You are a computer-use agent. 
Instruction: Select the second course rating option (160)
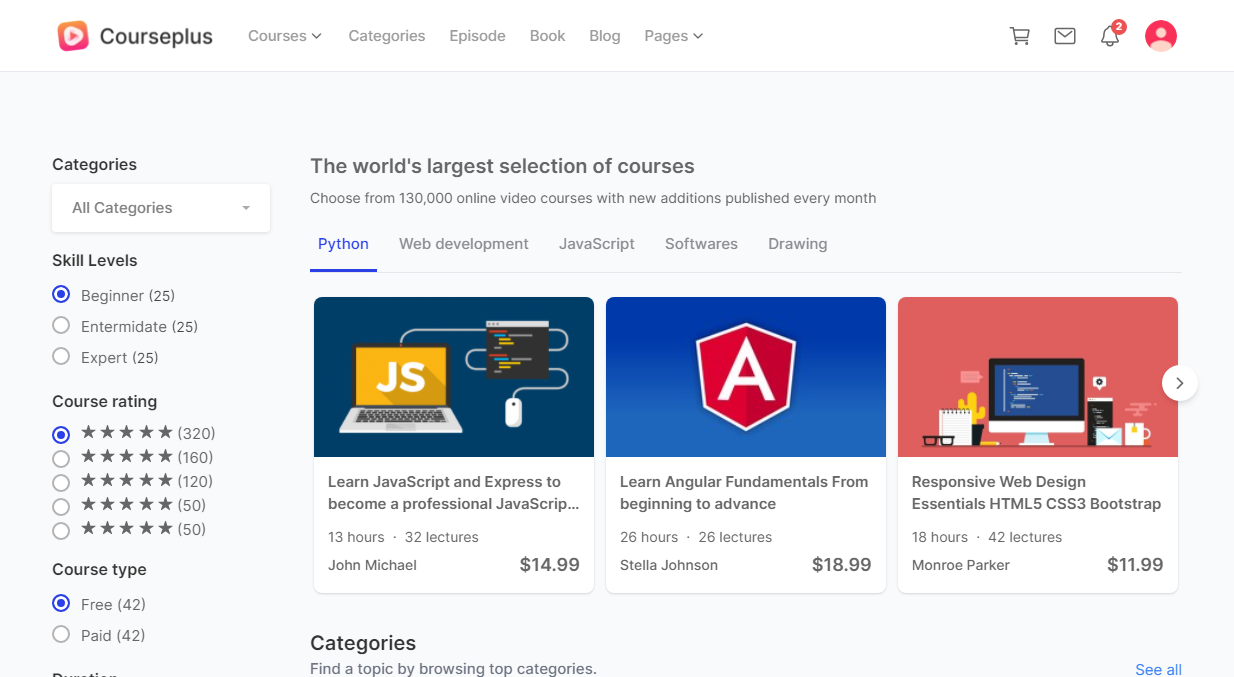(x=61, y=458)
